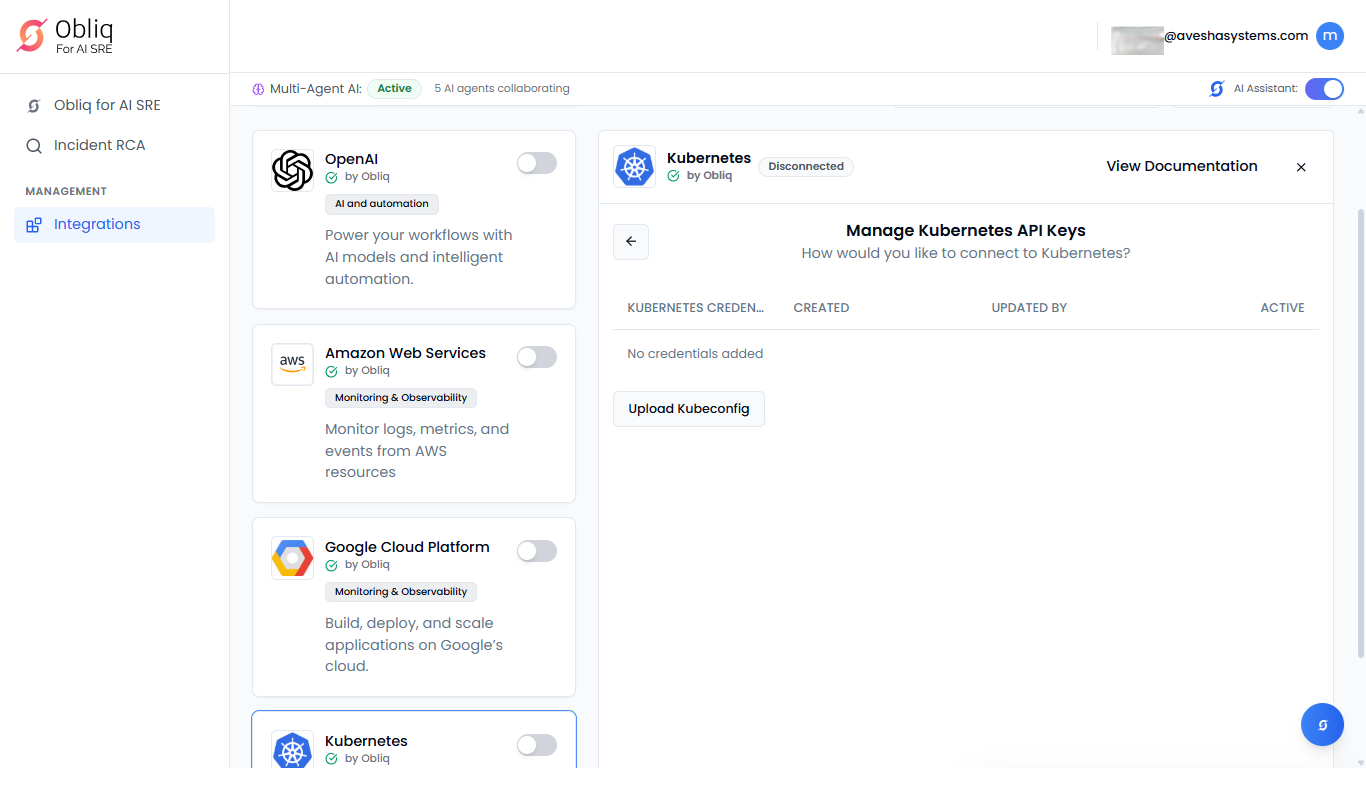Turn on Google Cloud Platform integration toggle
The image size is (1366, 787).
pyautogui.click(x=536, y=551)
